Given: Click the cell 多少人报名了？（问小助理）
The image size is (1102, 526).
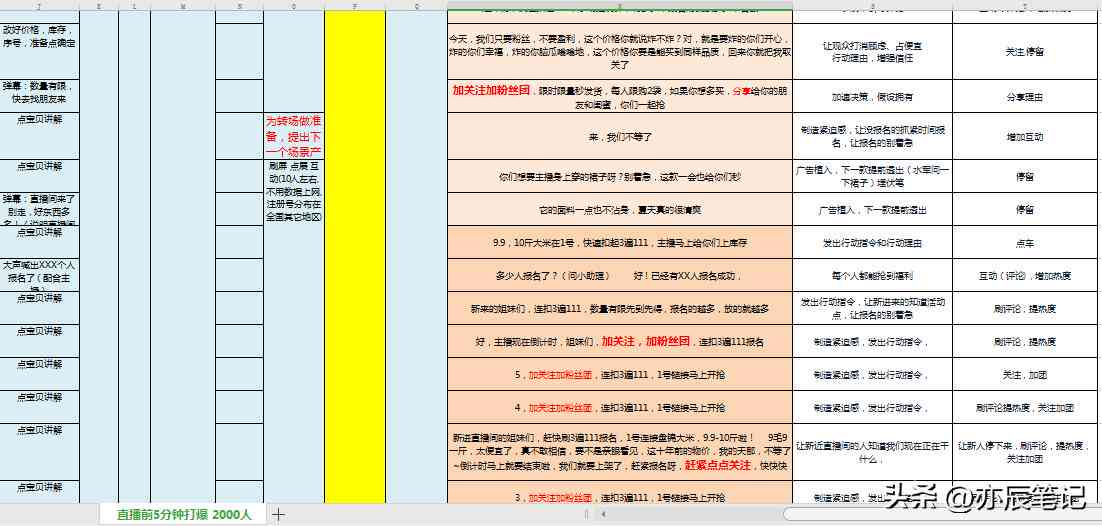Looking at the screenshot, I should coord(620,276).
